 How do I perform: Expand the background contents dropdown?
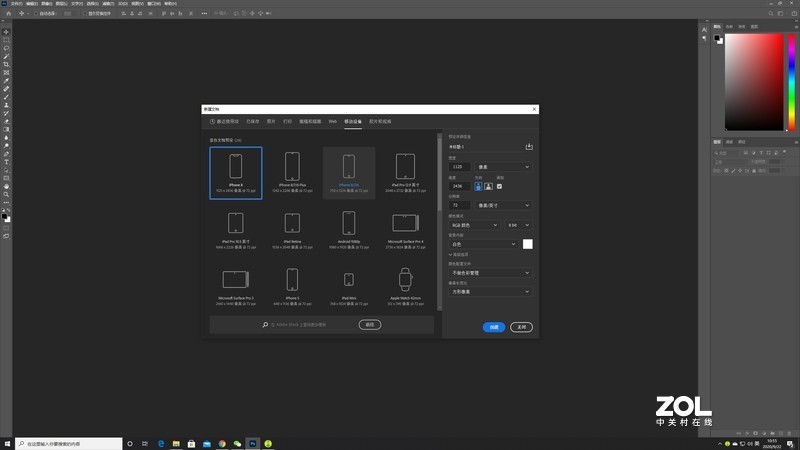(x=482, y=243)
